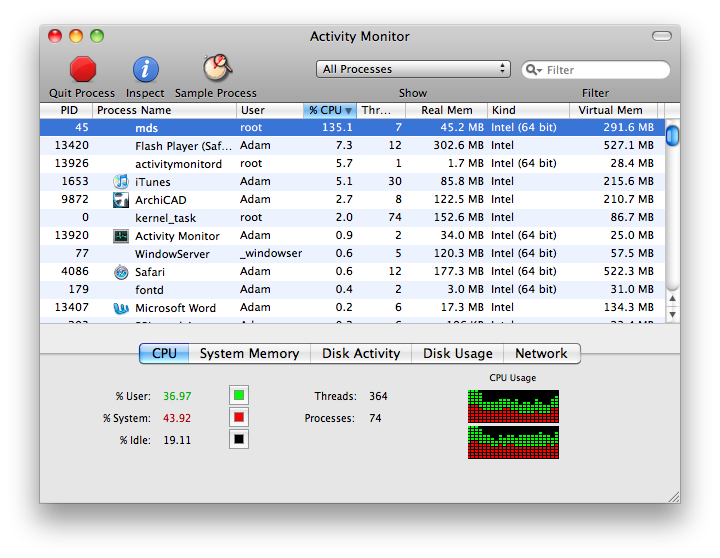
Task: Open the filter magnifier search options
Action: click(x=534, y=70)
